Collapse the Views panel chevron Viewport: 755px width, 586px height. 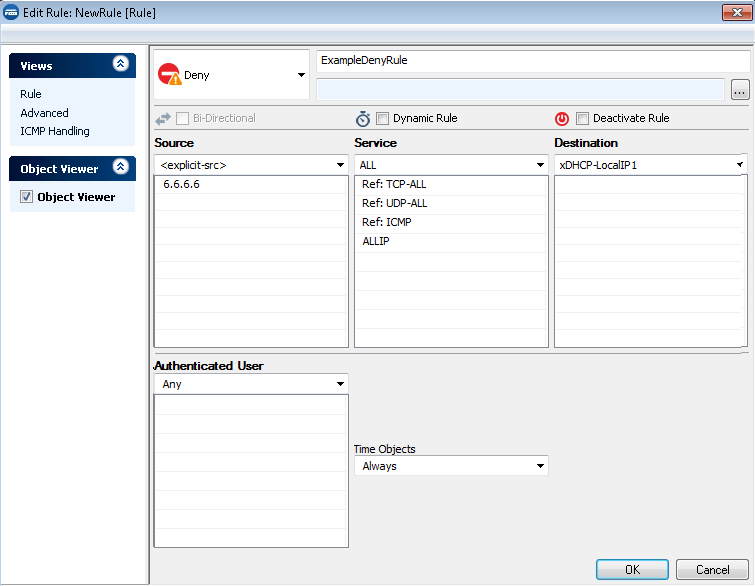pyautogui.click(x=120, y=64)
